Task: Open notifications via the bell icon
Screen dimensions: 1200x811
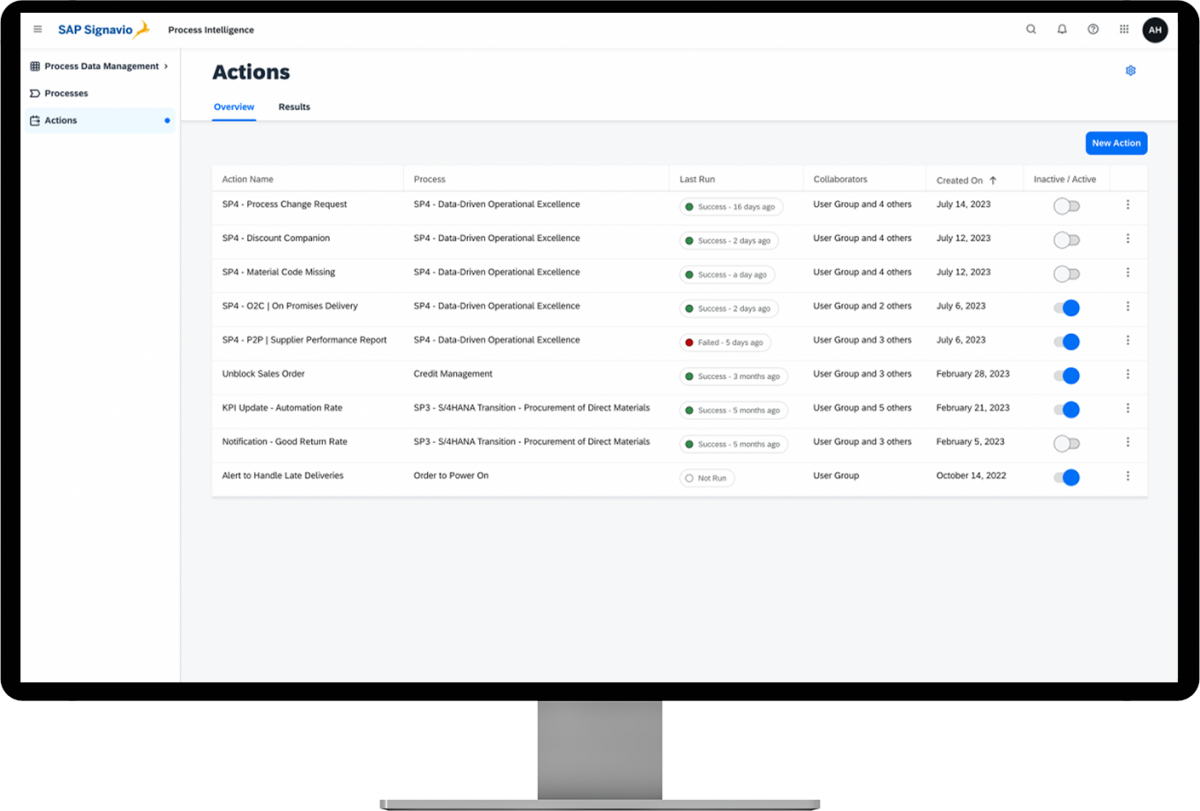Action: [x=1062, y=29]
